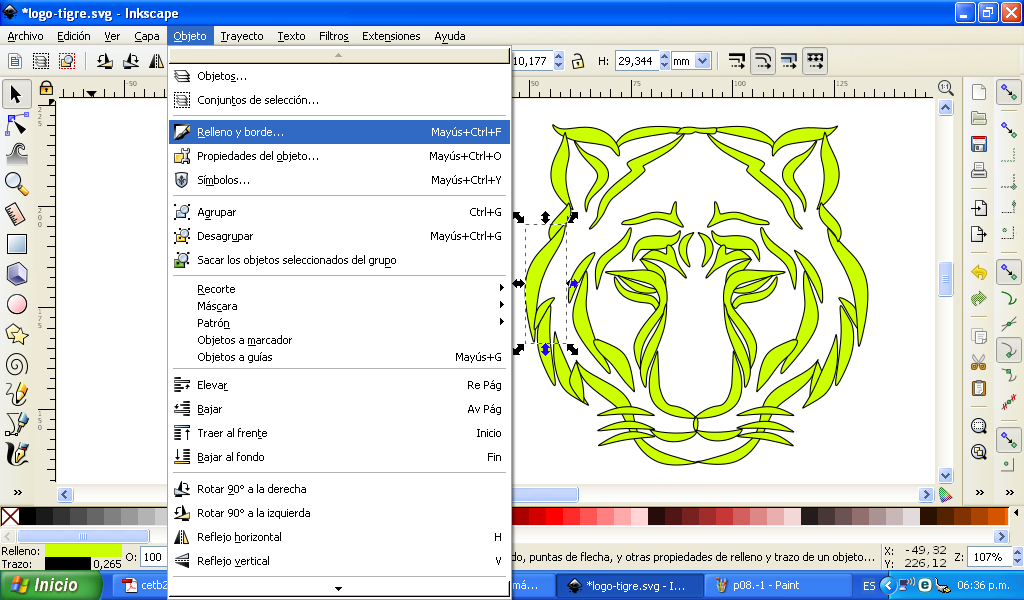Choose Desagrupar from Objeto menu
Viewport: 1024px width, 600px height.
(x=339, y=236)
